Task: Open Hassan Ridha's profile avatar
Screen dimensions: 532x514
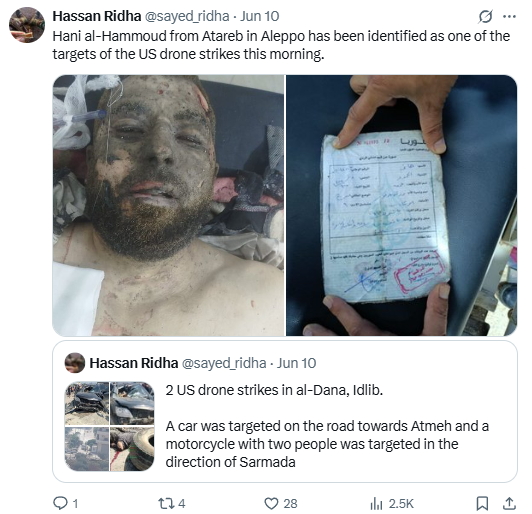Action: click(27, 25)
